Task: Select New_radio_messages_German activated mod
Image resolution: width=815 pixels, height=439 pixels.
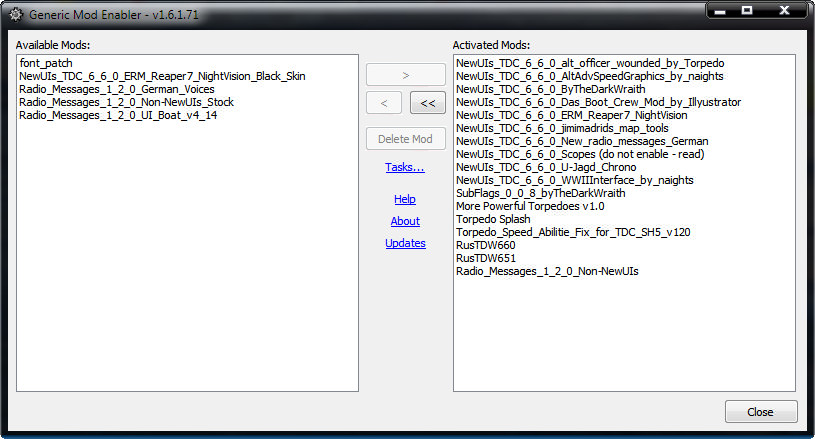Action: [582, 141]
